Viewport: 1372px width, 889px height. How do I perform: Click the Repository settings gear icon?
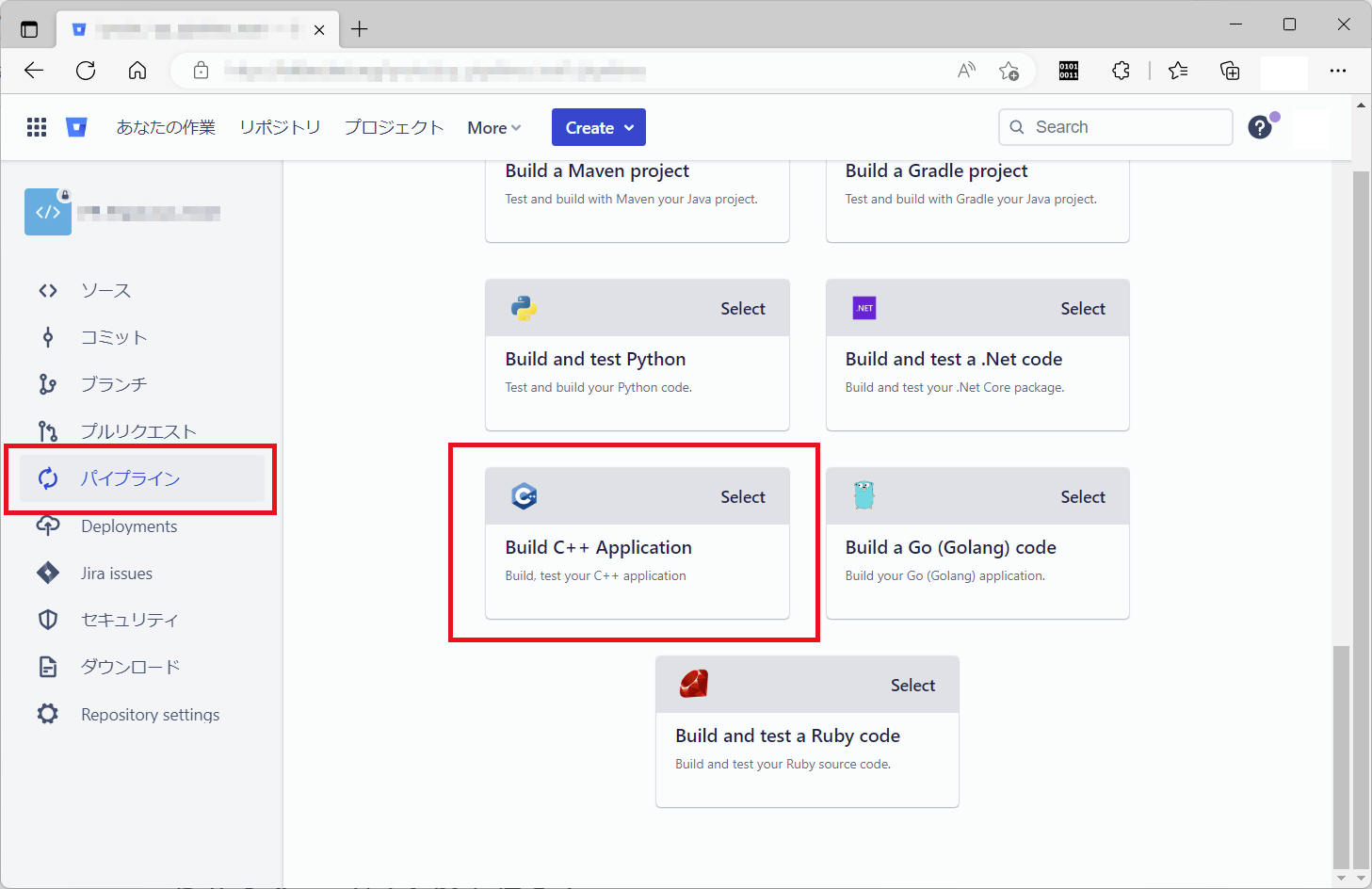pyautogui.click(x=48, y=714)
